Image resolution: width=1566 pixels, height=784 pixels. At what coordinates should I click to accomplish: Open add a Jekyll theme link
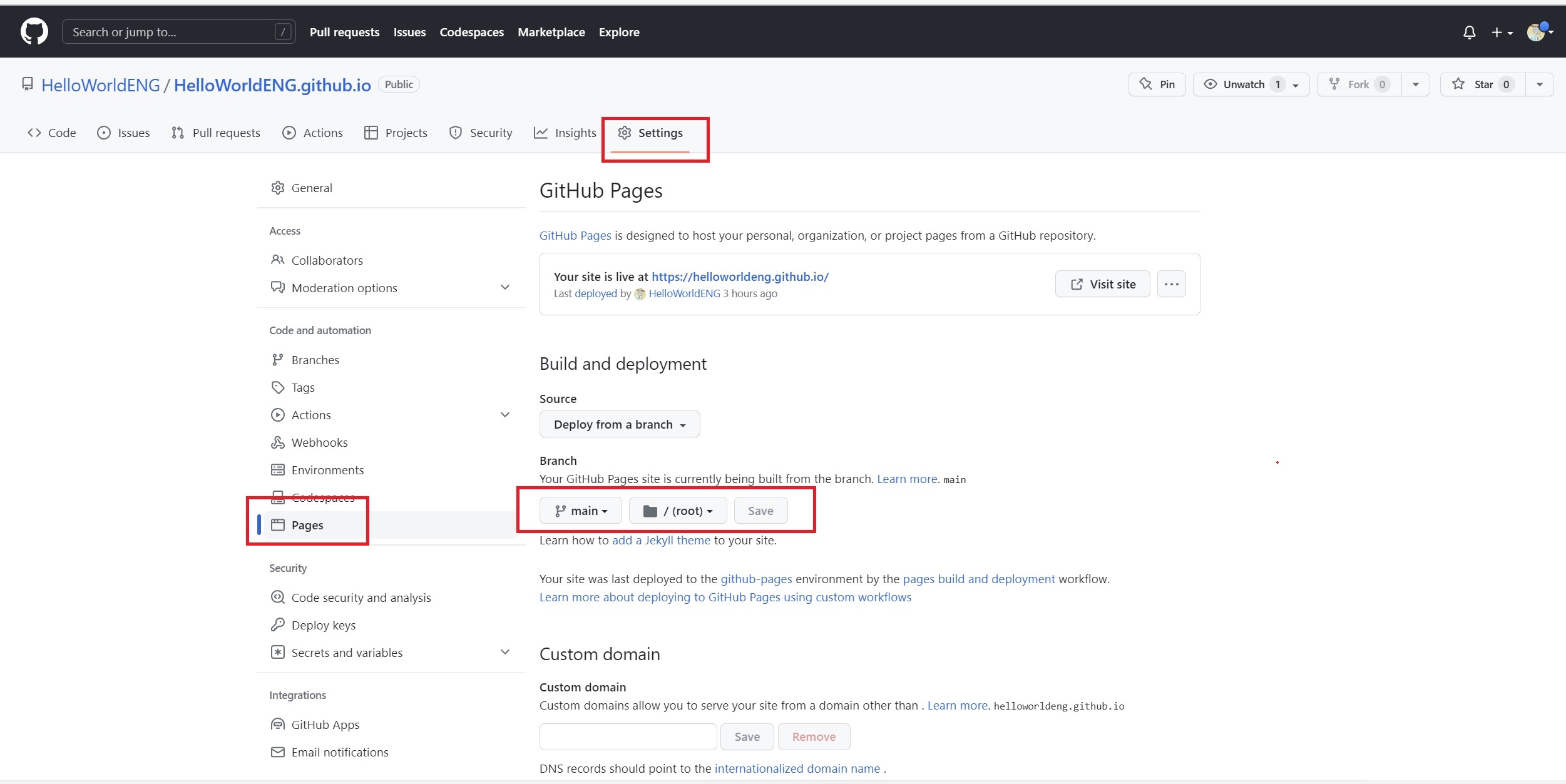tap(661, 540)
